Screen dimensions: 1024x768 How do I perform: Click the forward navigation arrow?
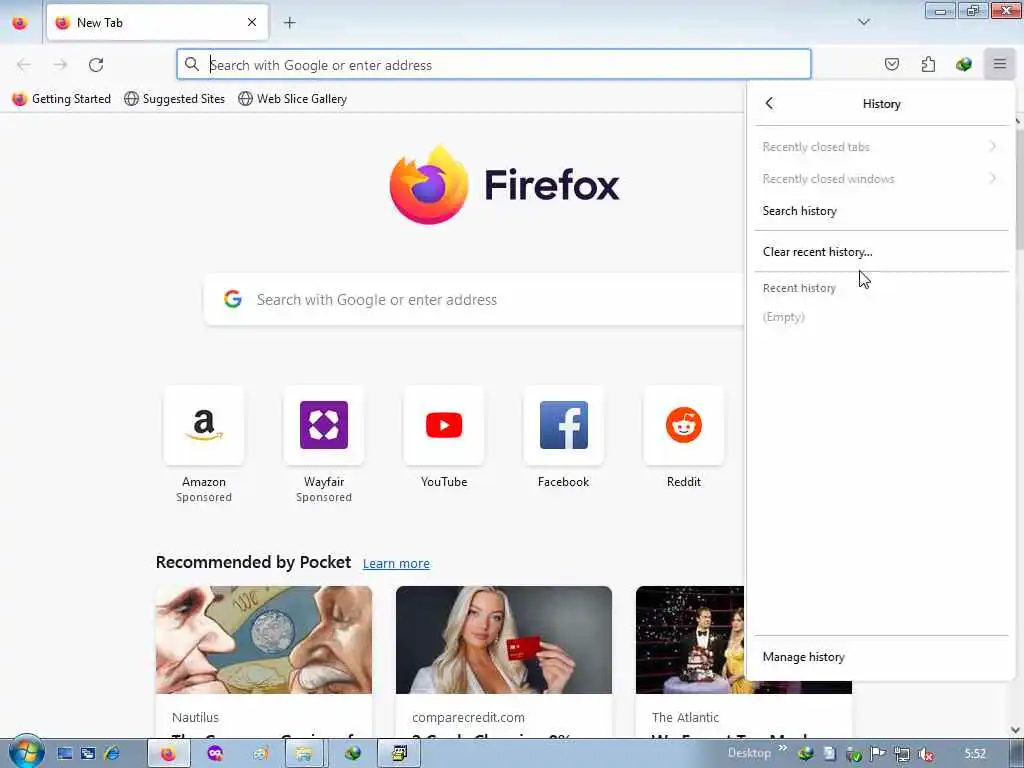(x=60, y=65)
